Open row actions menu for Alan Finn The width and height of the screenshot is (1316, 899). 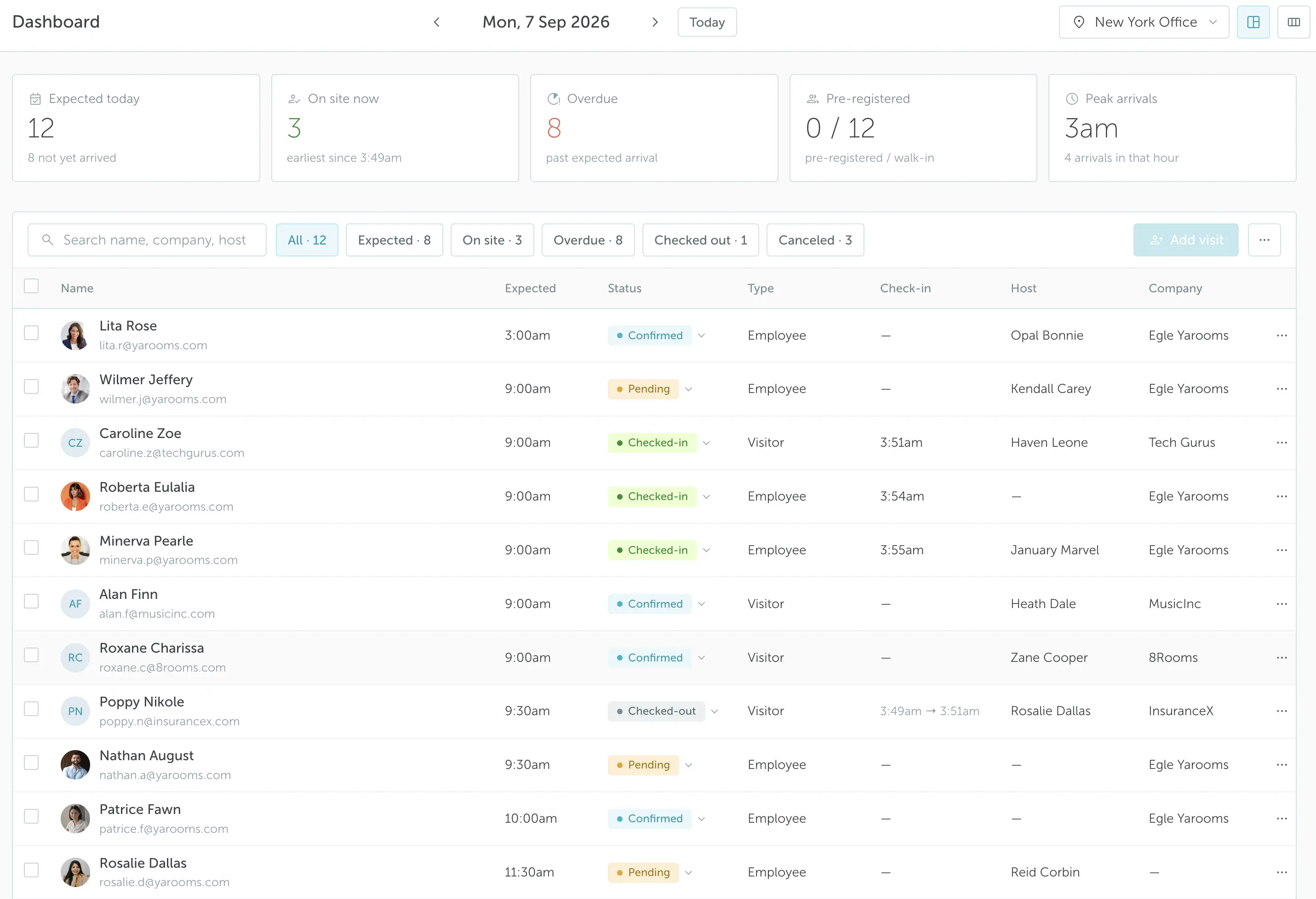tap(1282, 604)
